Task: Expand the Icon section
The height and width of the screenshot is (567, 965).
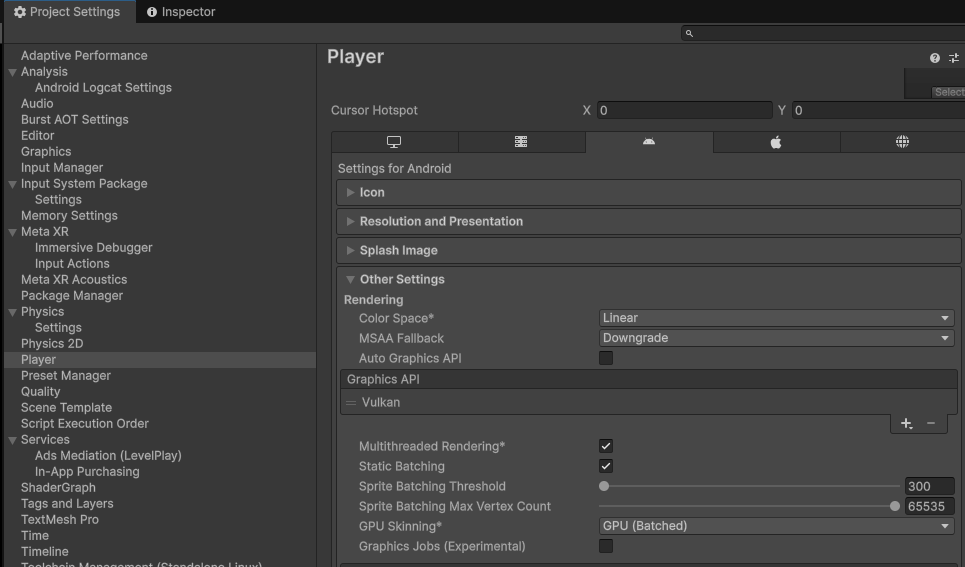Action: [649, 193]
